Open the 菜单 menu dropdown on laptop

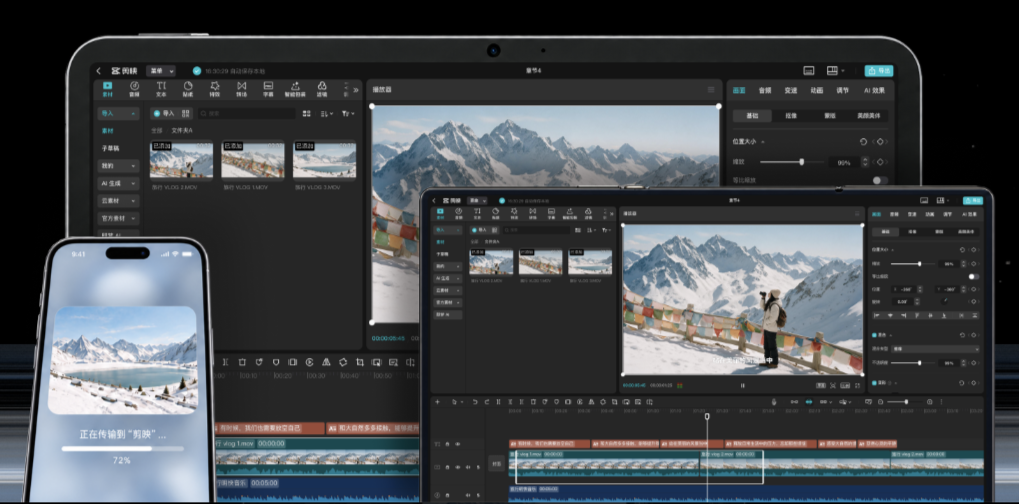(x=161, y=71)
